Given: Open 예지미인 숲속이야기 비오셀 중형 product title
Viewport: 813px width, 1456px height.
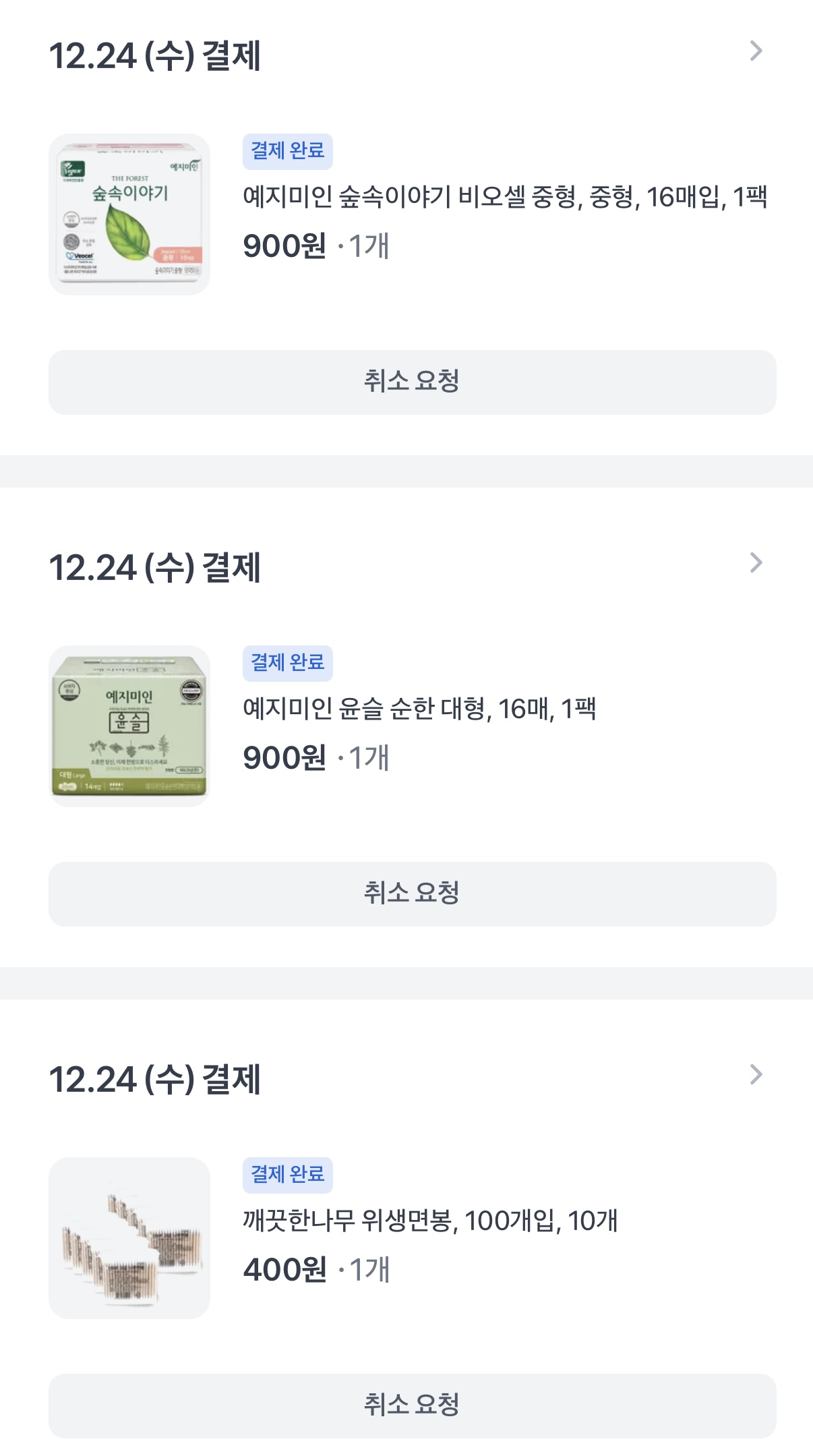Looking at the screenshot, I should click(x=505, y=197).
